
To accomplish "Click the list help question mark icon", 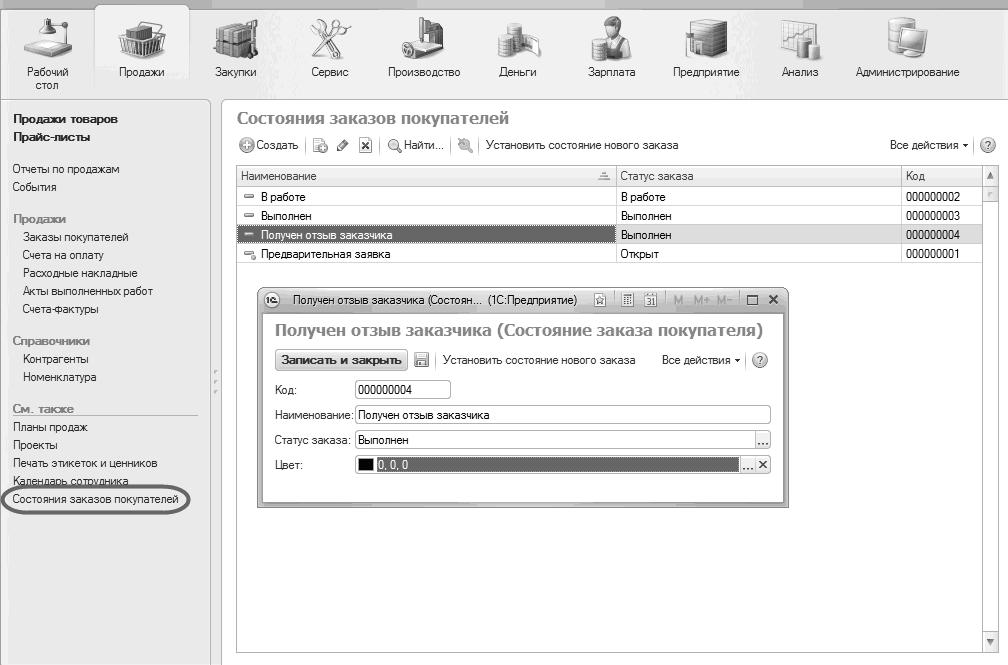I will coord(987,145).
